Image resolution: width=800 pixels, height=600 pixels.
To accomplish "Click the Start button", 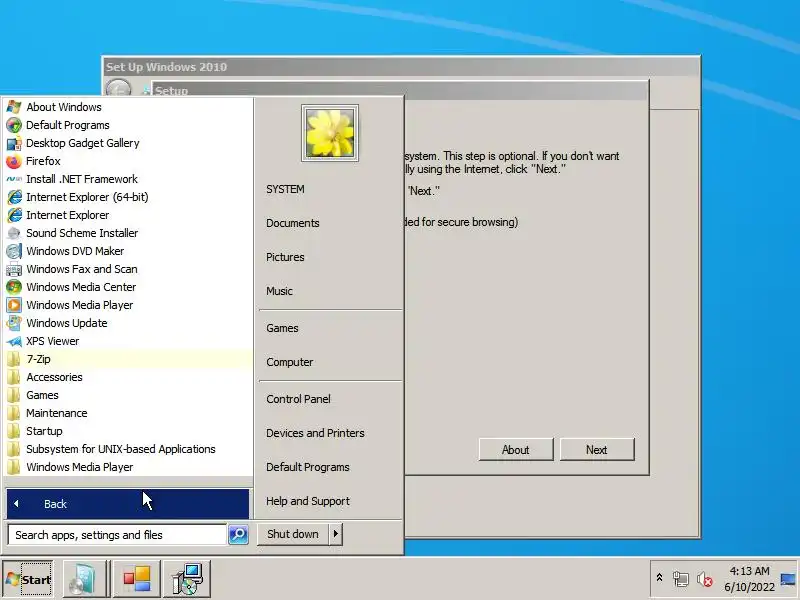I will tap(28, 579).
